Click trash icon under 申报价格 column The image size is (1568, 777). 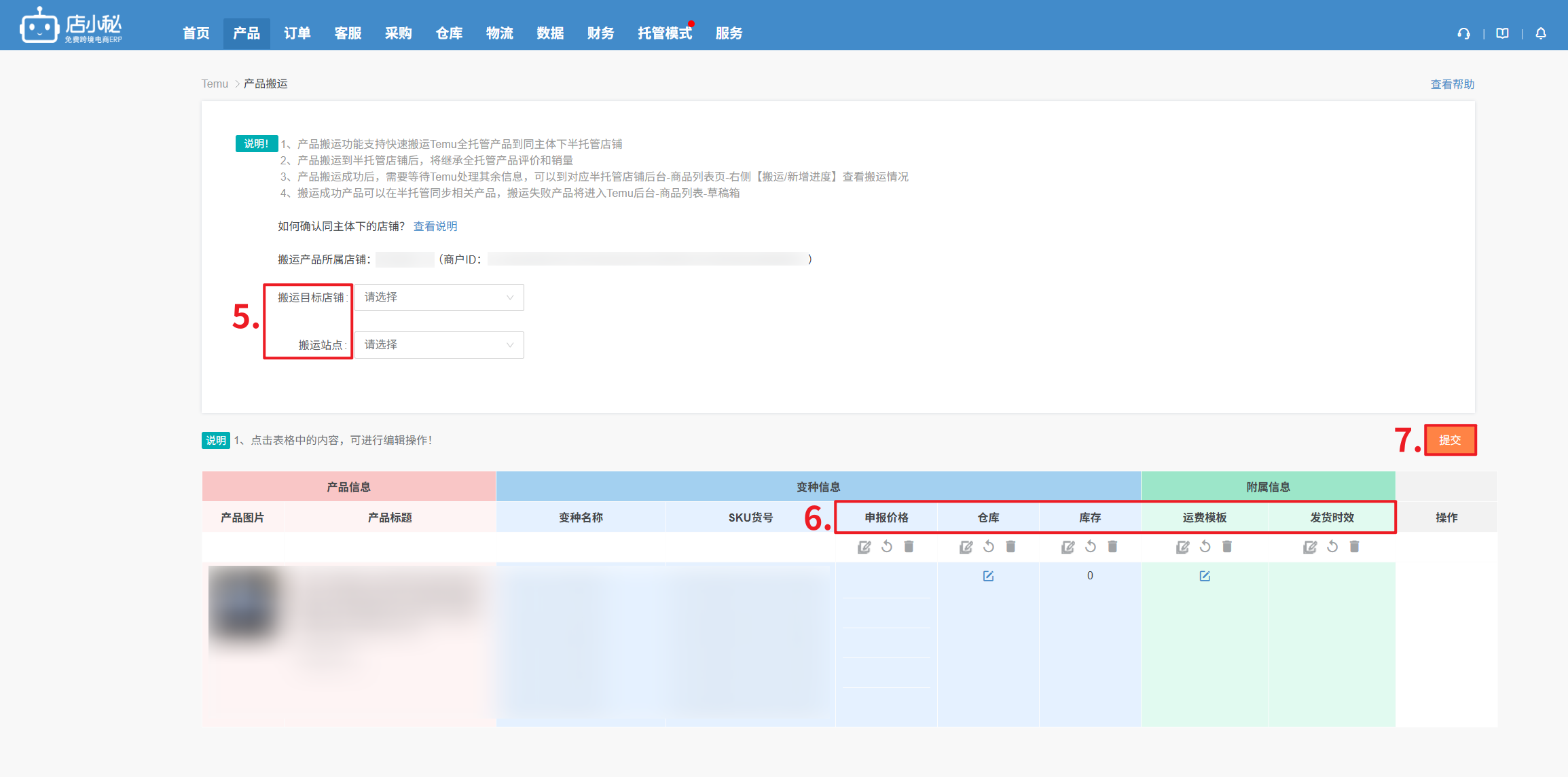click(x=909, y=547)
